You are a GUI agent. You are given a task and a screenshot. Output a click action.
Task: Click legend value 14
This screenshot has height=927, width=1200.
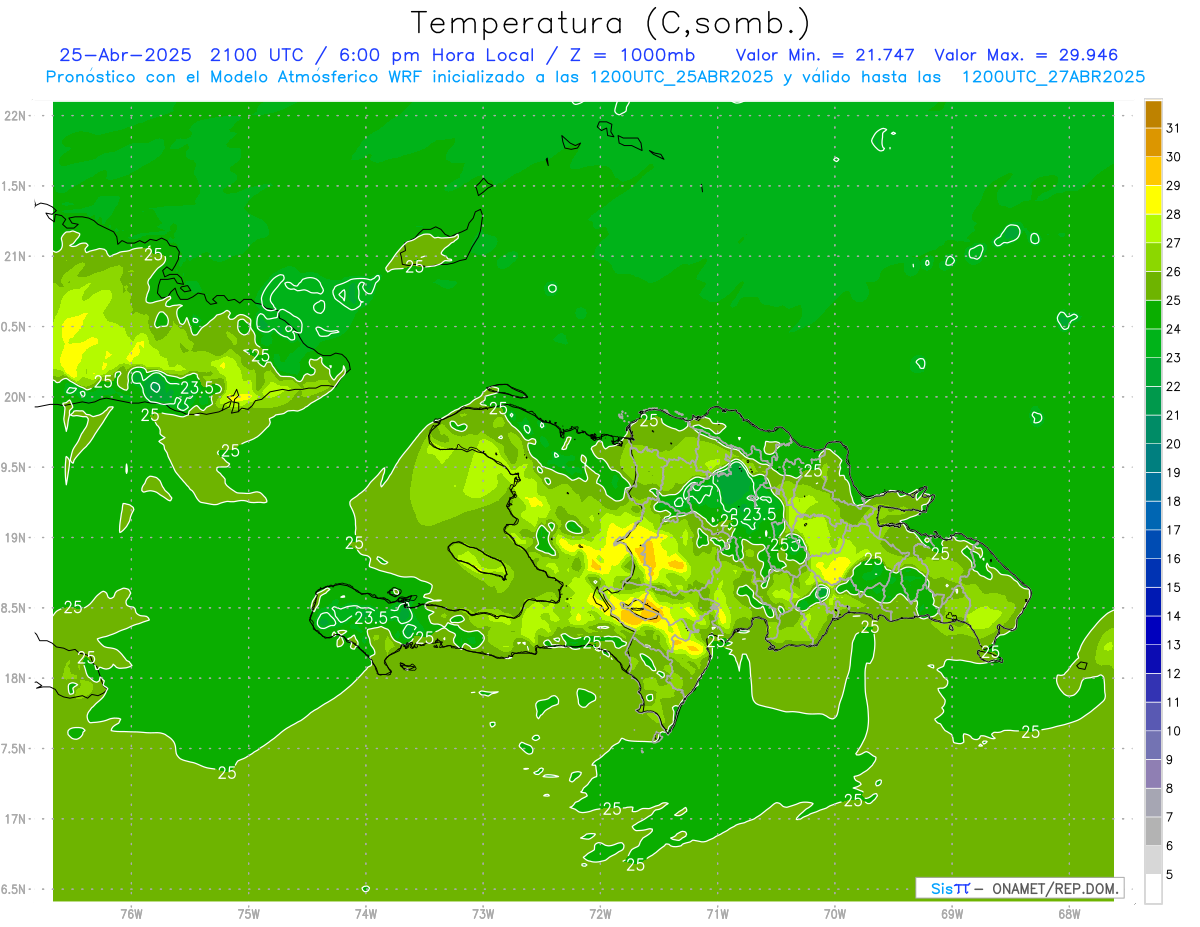[x=1173, y=616]
